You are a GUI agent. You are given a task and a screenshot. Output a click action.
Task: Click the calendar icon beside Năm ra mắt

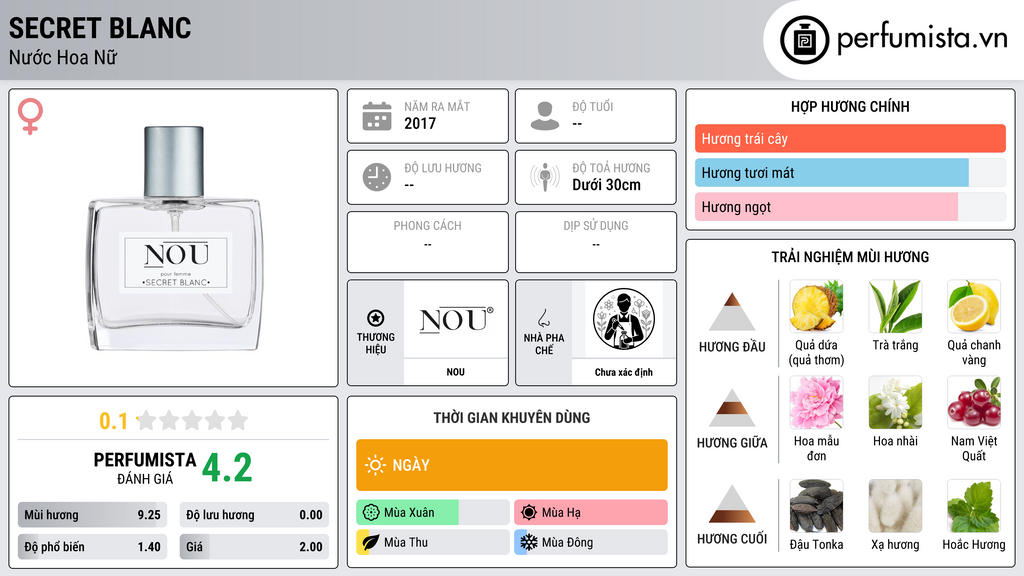pos(377,116)
